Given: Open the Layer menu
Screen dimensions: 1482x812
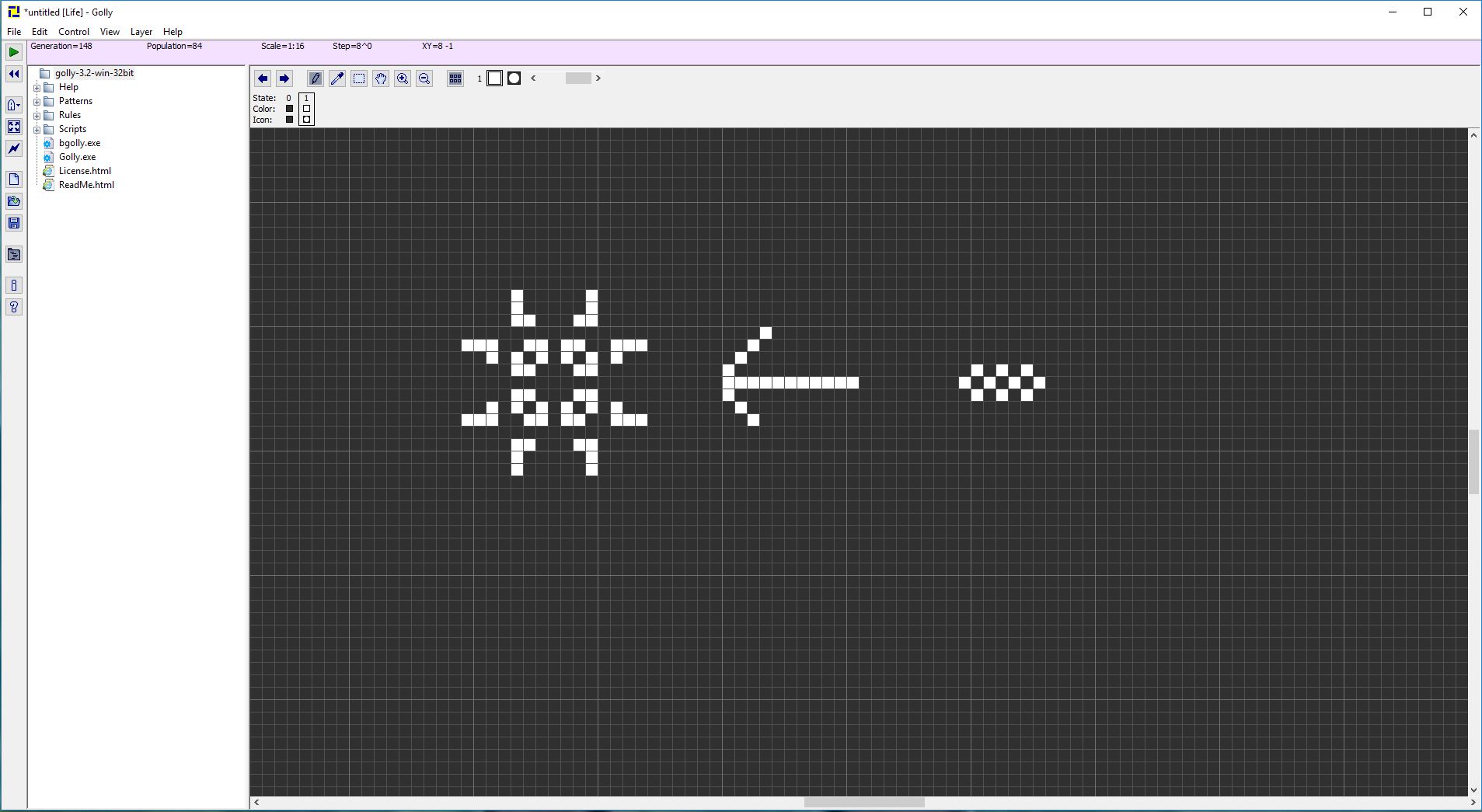Looking at the screenshot, I should [141, 32].
